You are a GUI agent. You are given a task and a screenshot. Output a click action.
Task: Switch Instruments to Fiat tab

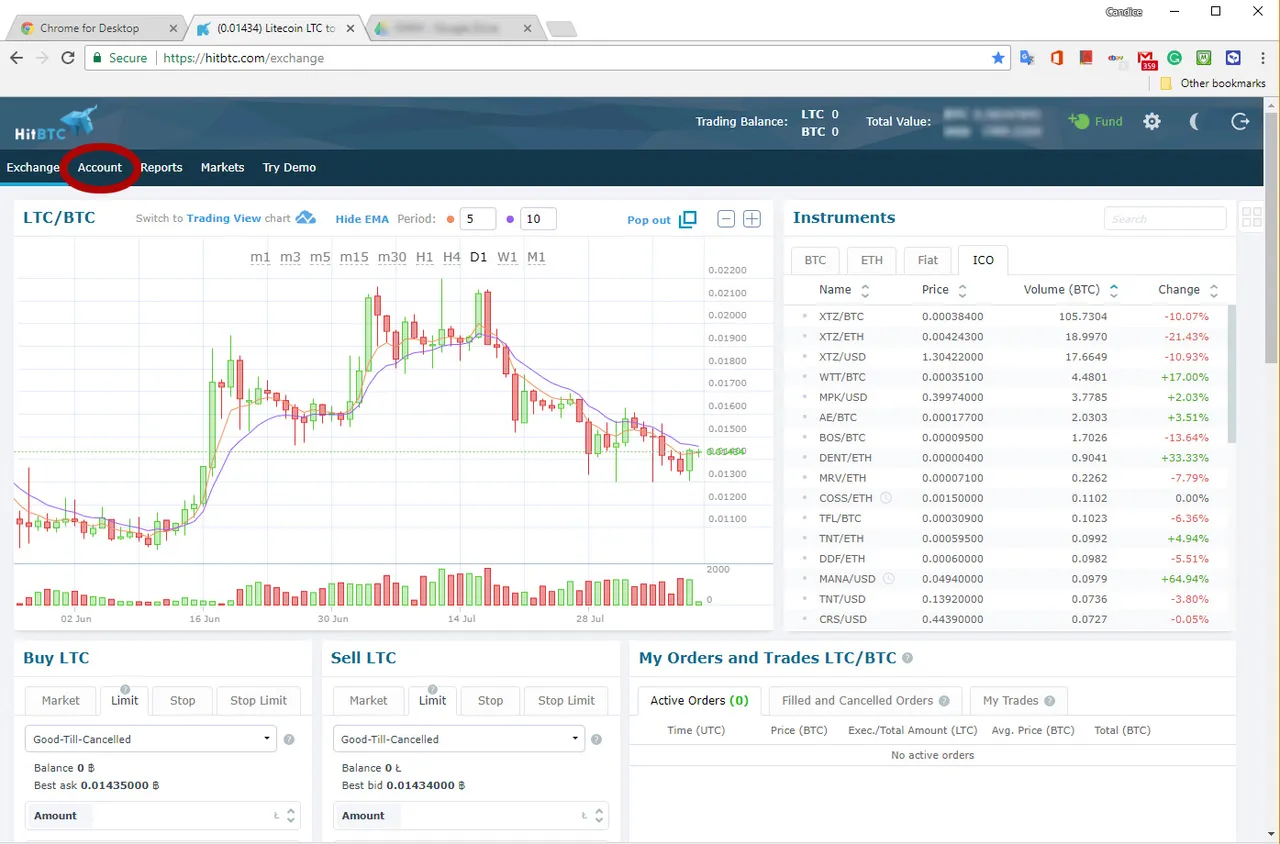(x=928, y=260)
